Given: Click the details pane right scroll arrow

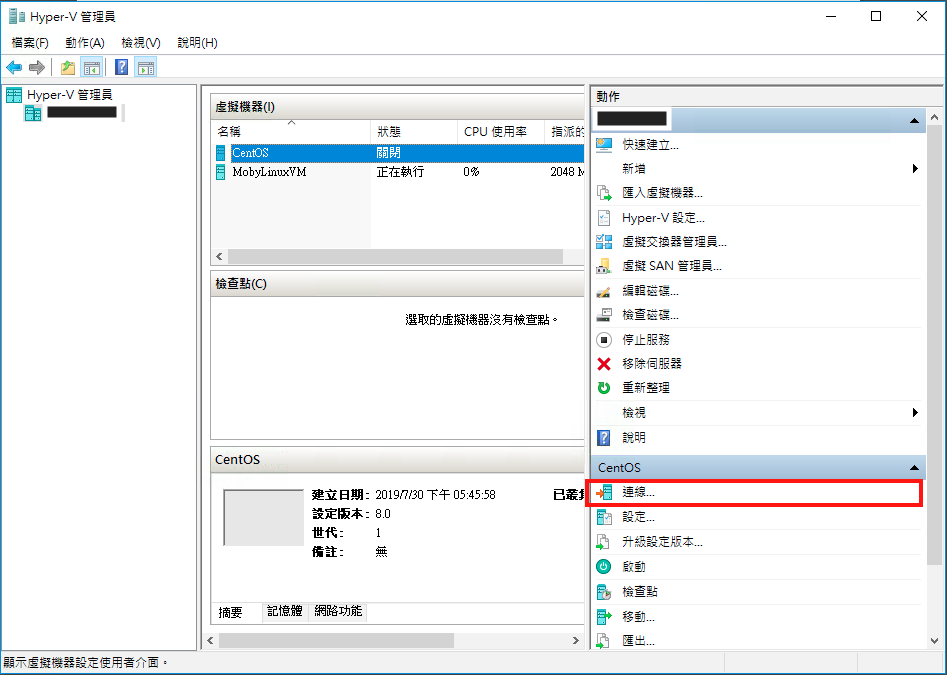Looking at the screenshot, I should tap(576, 641).
